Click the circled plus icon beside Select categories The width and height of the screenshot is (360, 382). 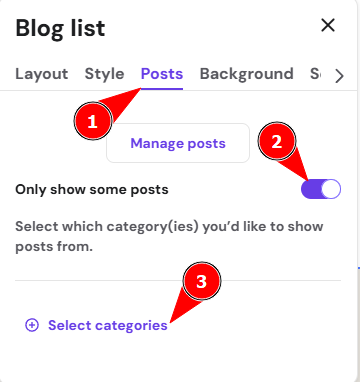point(32,325)
